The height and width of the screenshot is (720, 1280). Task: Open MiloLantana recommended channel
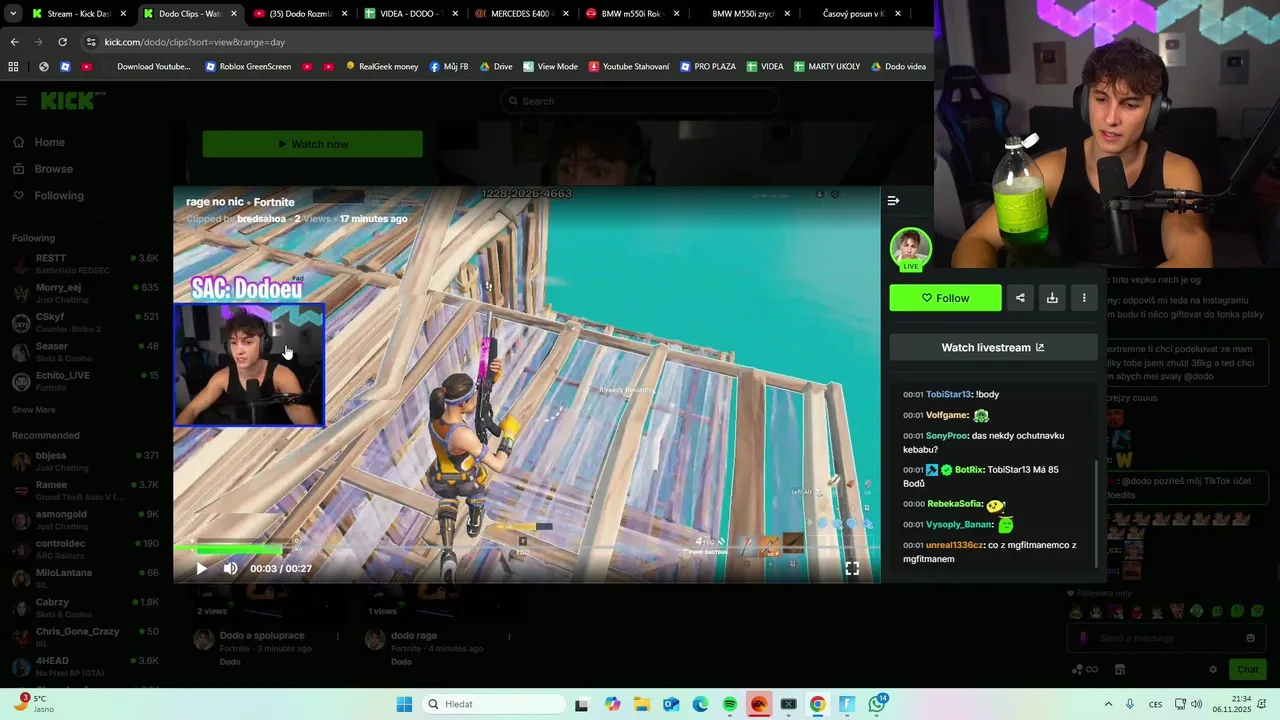point(85,578)
